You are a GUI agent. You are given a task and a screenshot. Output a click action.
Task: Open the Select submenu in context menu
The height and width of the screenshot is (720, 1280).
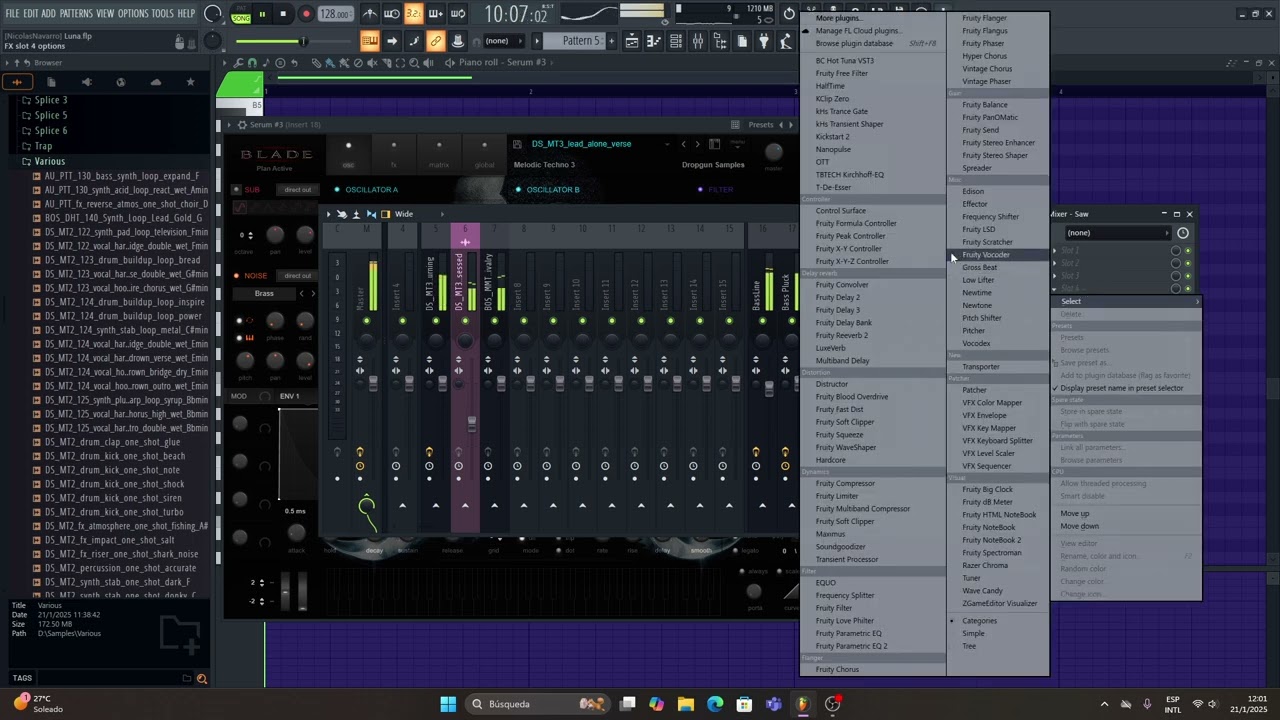(x=1125, y=301)
